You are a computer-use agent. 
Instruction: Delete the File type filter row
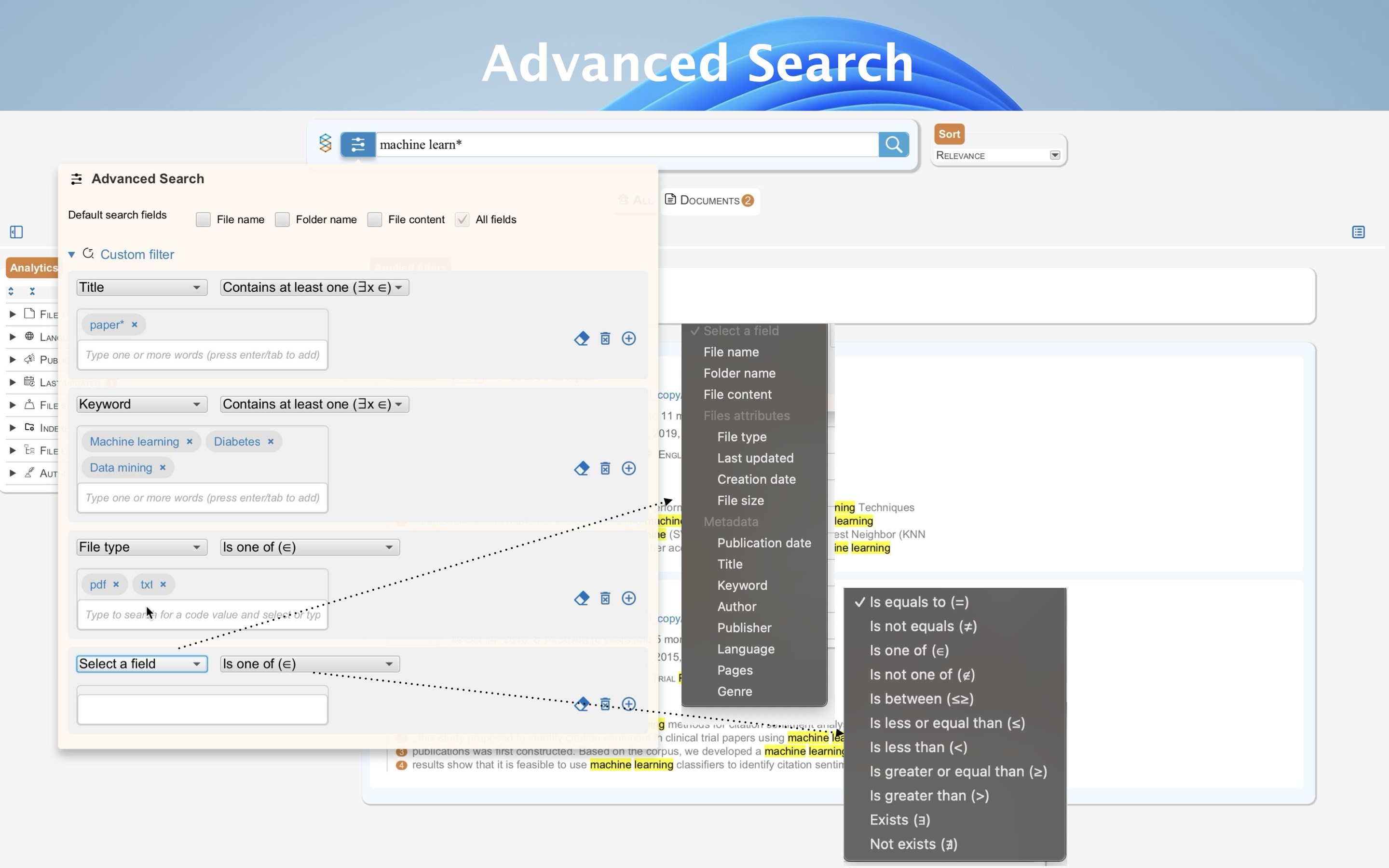tap(605, 598)
